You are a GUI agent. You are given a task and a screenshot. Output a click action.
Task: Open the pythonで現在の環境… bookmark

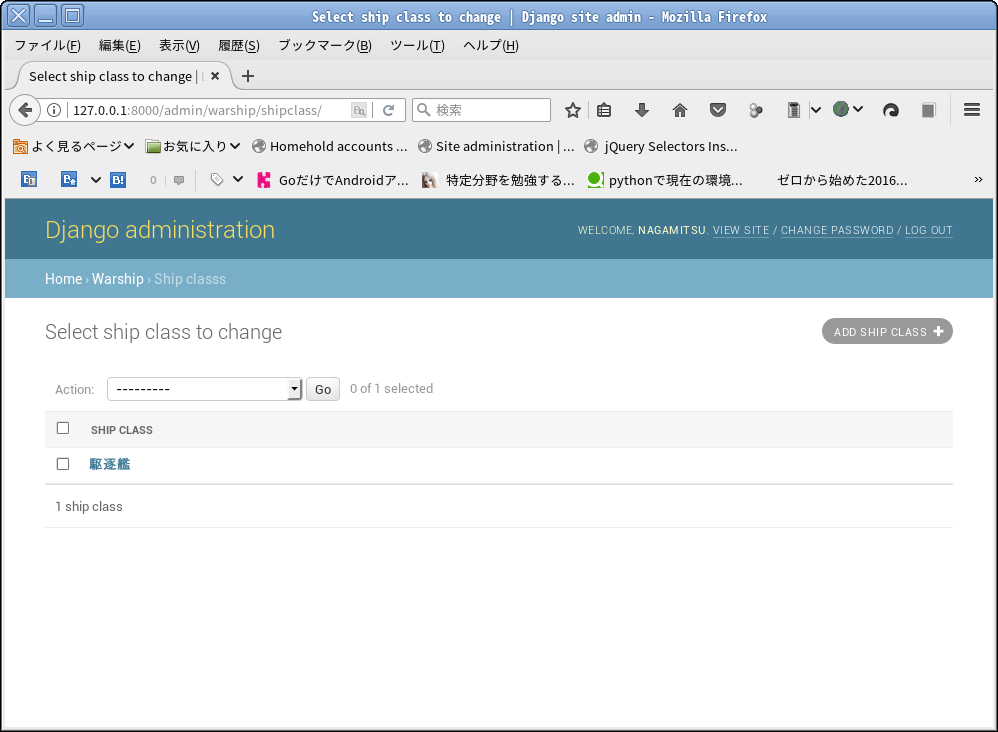click(x=665, y=180)
